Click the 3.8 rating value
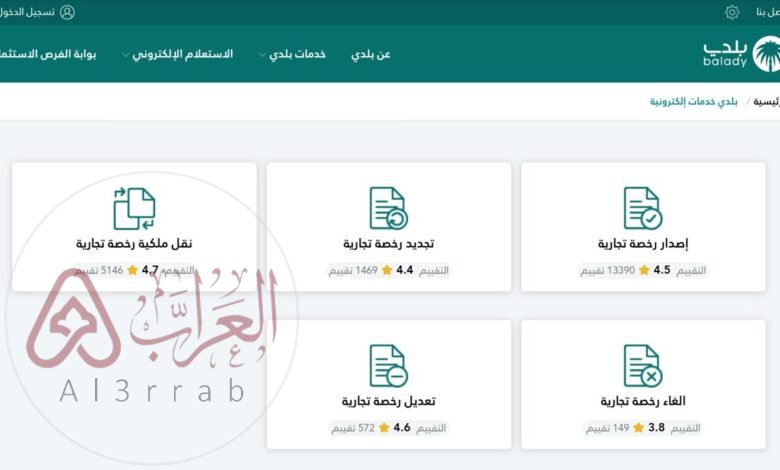 657,428
